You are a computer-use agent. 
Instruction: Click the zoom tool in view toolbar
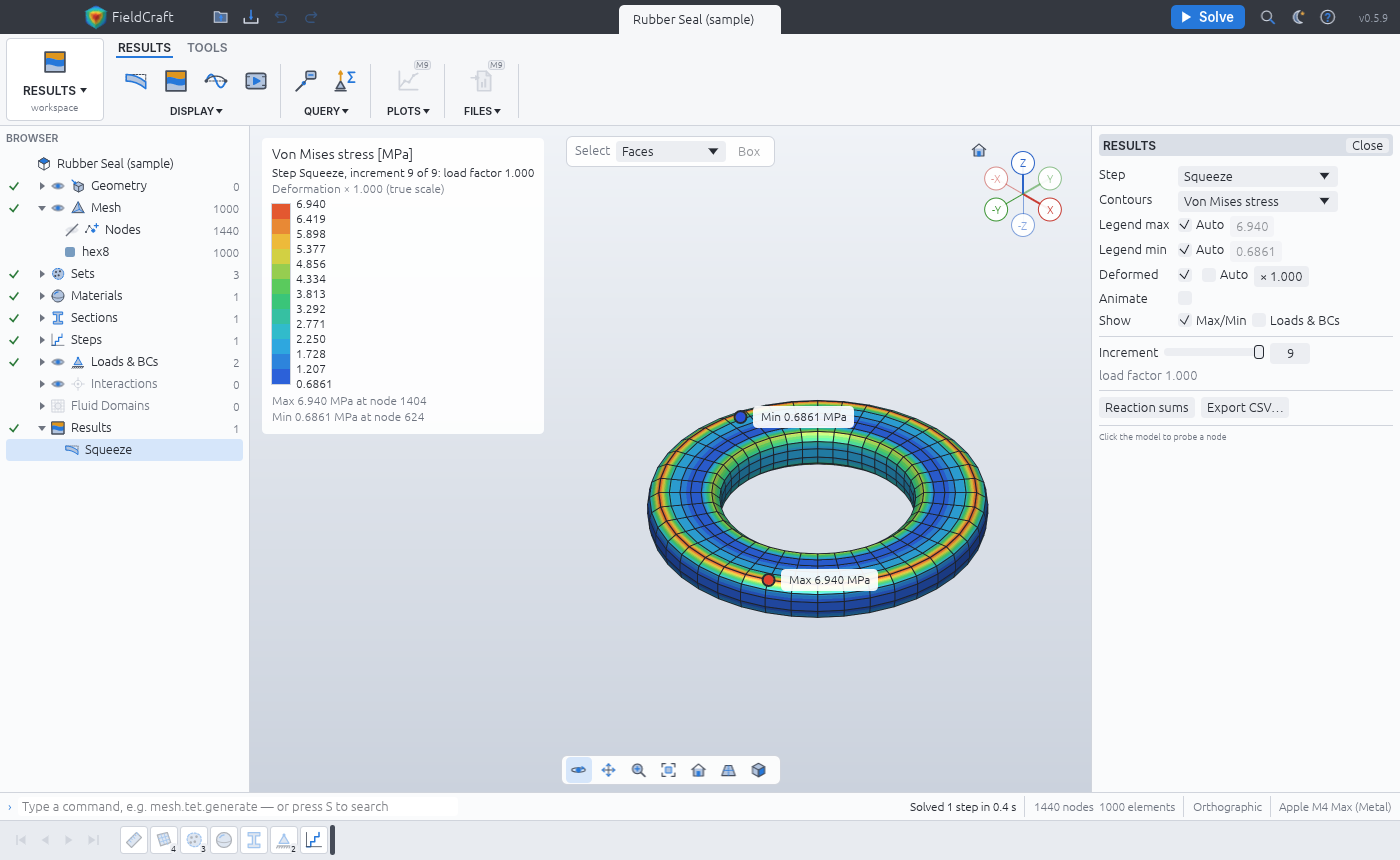638,770
